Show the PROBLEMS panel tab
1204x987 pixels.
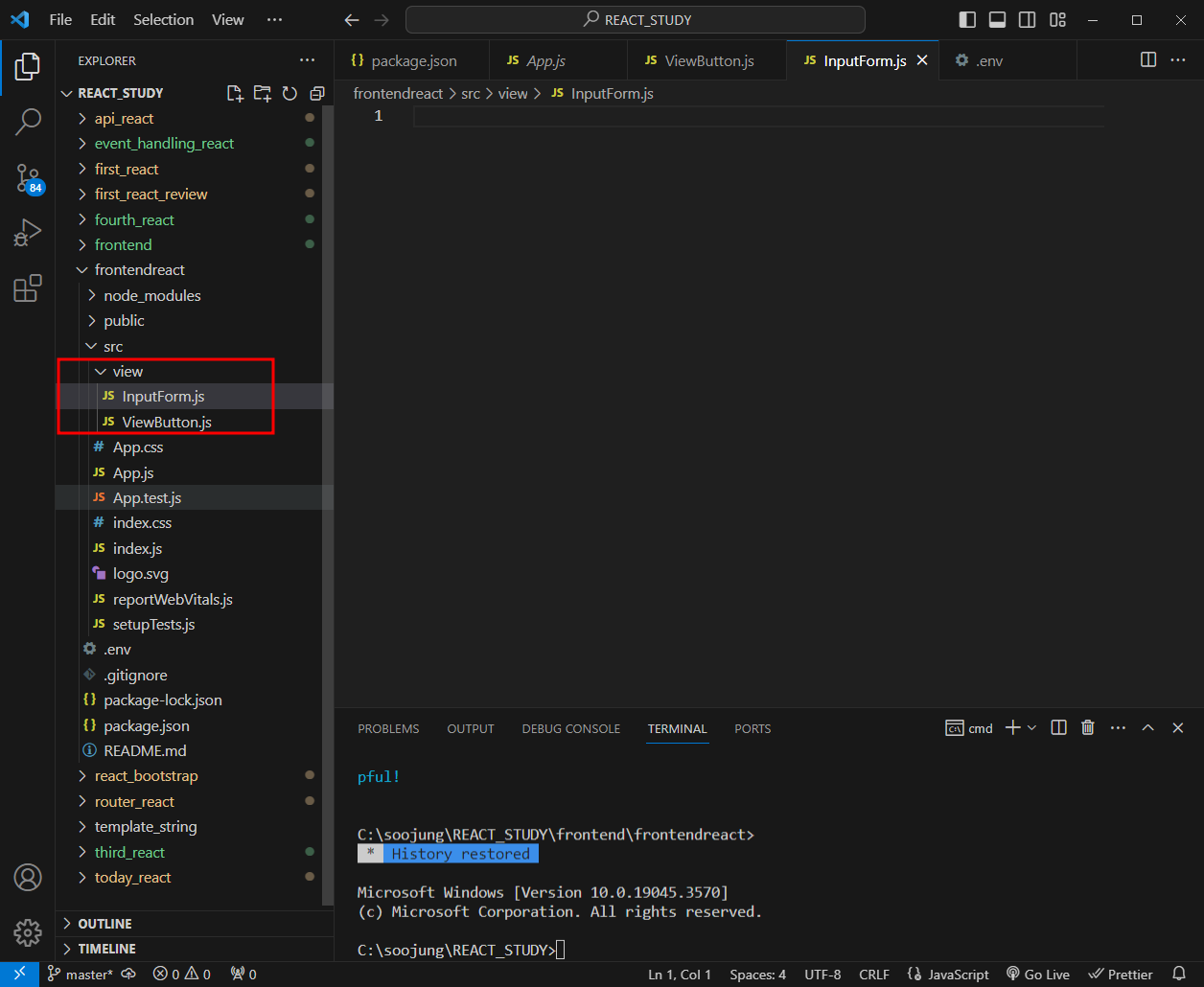click(388, 729)
